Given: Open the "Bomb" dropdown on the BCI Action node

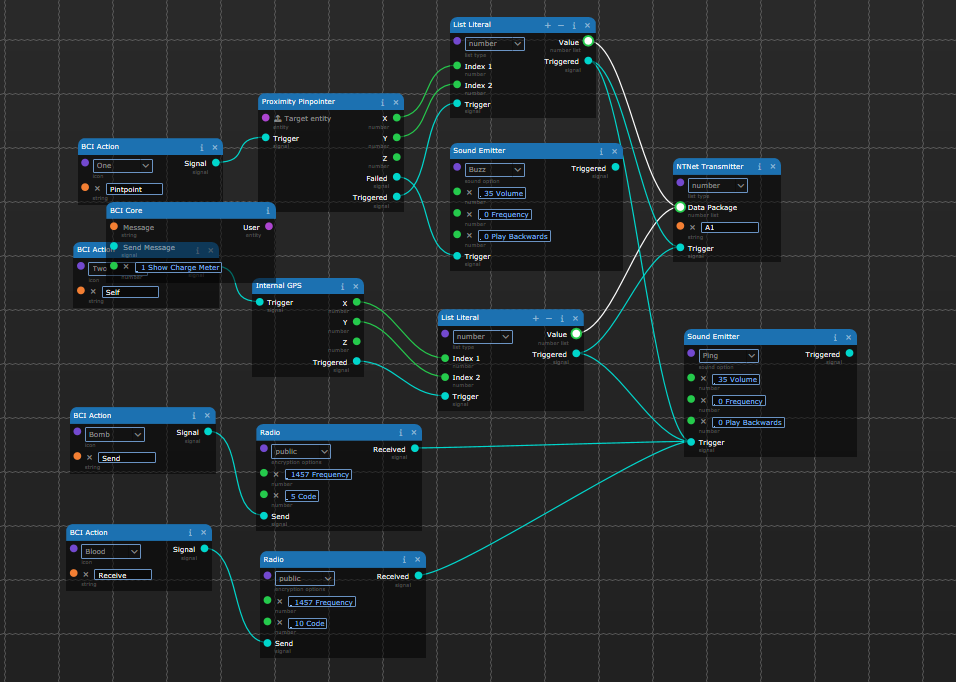Looking at the screenshot, I should pyautogui.click(x=113, y=434).
